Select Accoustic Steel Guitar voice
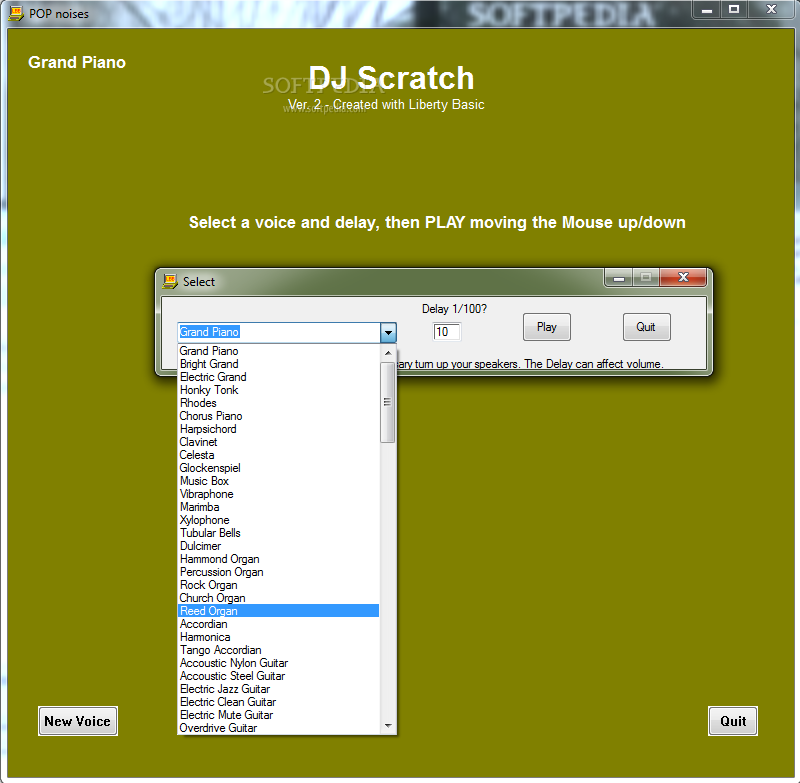This screenshot has width=800, height=783. tap(279, 676)
